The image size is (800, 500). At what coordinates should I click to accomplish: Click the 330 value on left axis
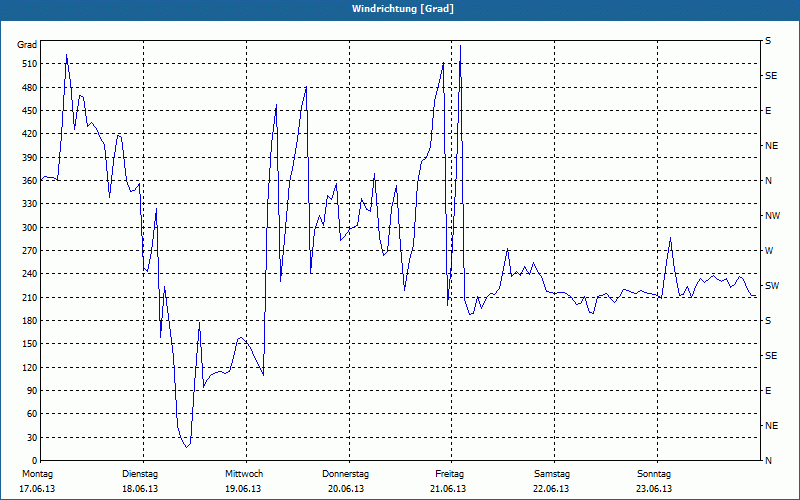coord(30,204)
